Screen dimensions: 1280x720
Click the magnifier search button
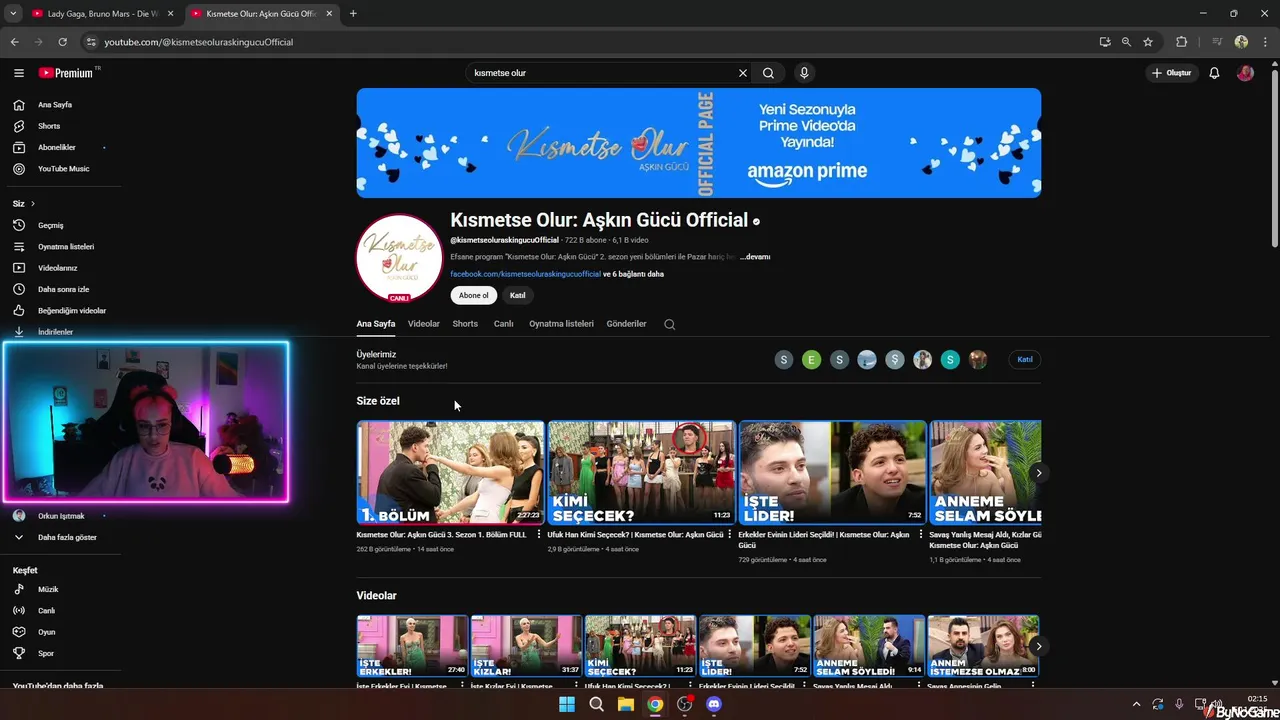768,73
